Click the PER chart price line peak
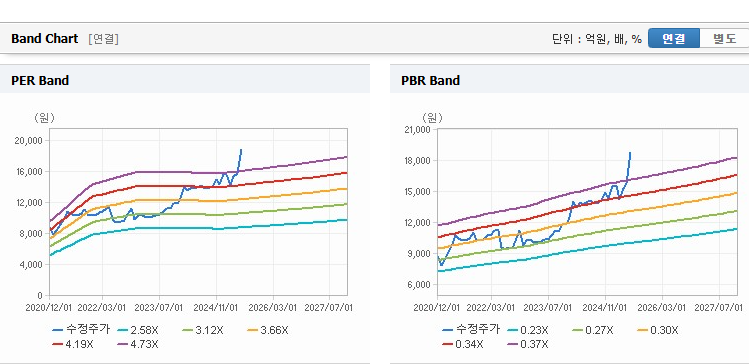Image resolution: width=749 pixels, height=364 pixels. pyautogui.click(x=241, y=150)
